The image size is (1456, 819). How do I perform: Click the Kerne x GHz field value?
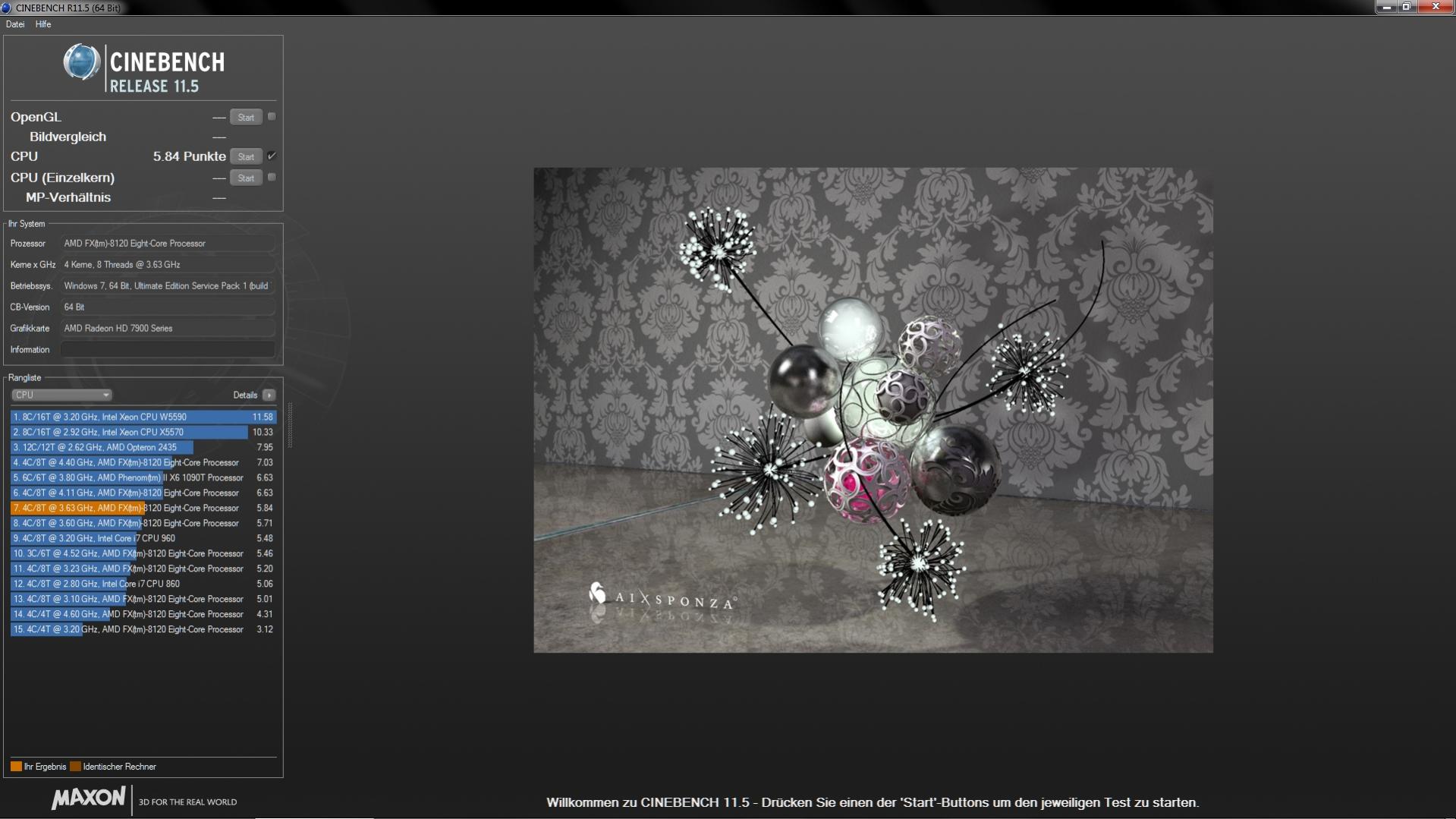pyautogui.click(x=168, y=265)
